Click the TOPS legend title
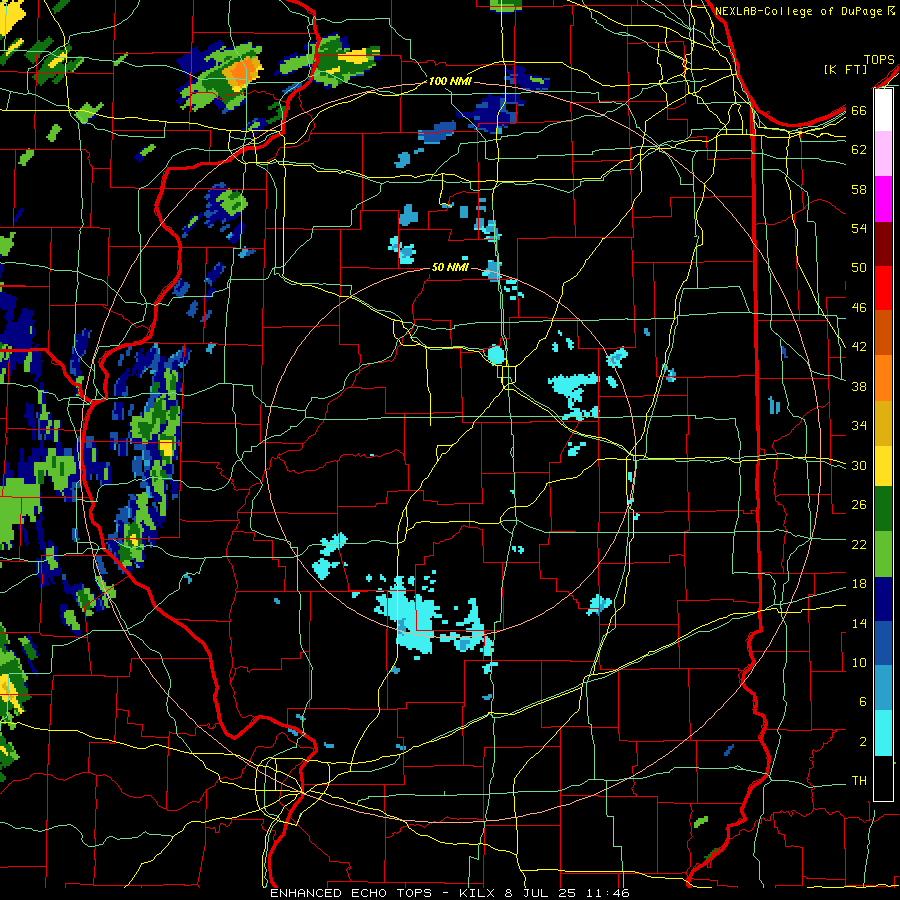The height and width of the screenshot is (900, 900). click(879, 60)
